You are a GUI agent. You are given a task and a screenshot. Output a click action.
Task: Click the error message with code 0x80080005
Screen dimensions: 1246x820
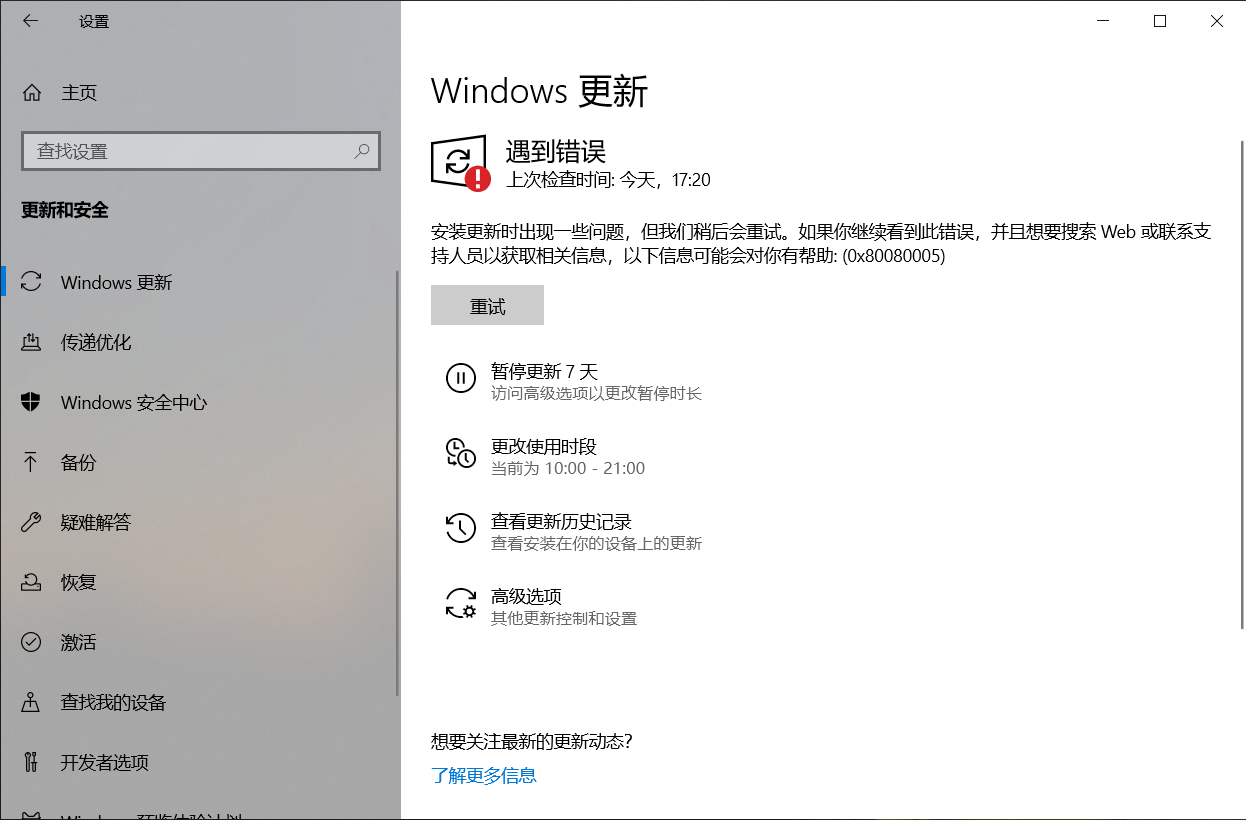[x=821, y=243]
